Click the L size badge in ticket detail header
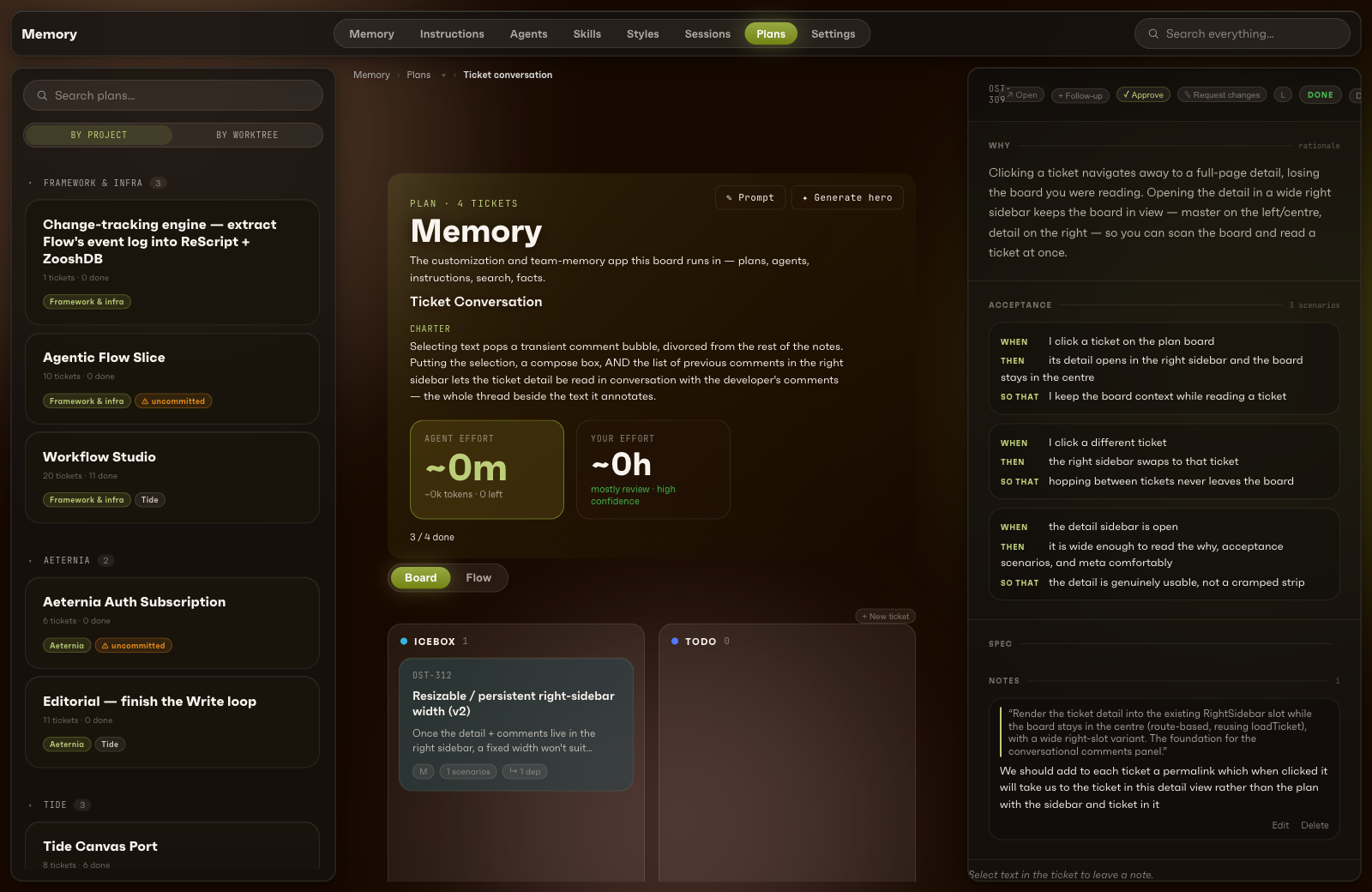This screenshot has width=1372, height=892. coord(1283,95)
